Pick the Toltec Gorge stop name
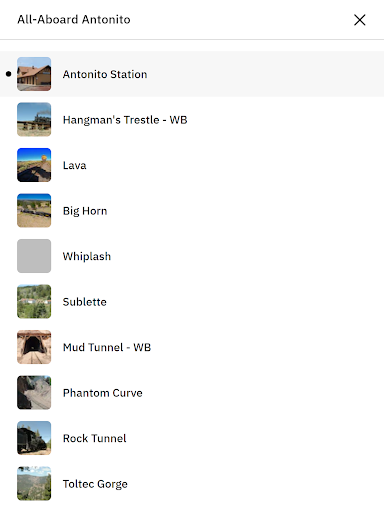This screenshot has width=384, height=512. (95, 484)
